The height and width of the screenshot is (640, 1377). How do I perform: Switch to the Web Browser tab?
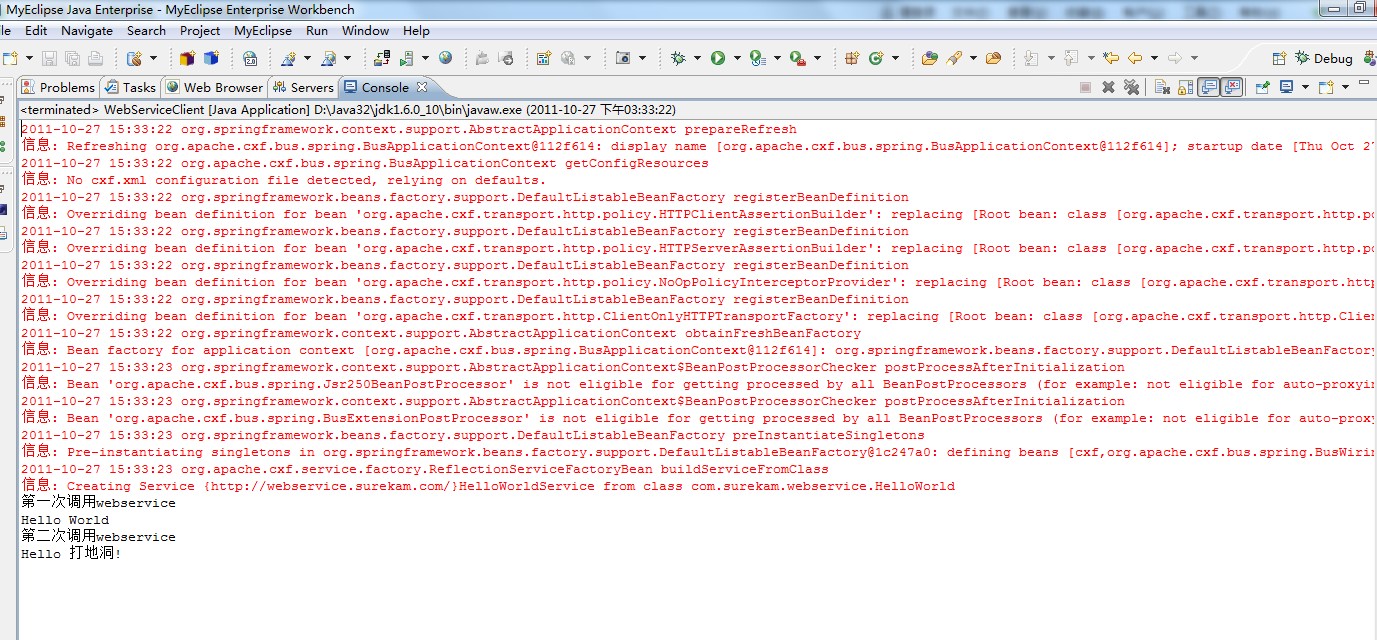[x=214, y=87]
